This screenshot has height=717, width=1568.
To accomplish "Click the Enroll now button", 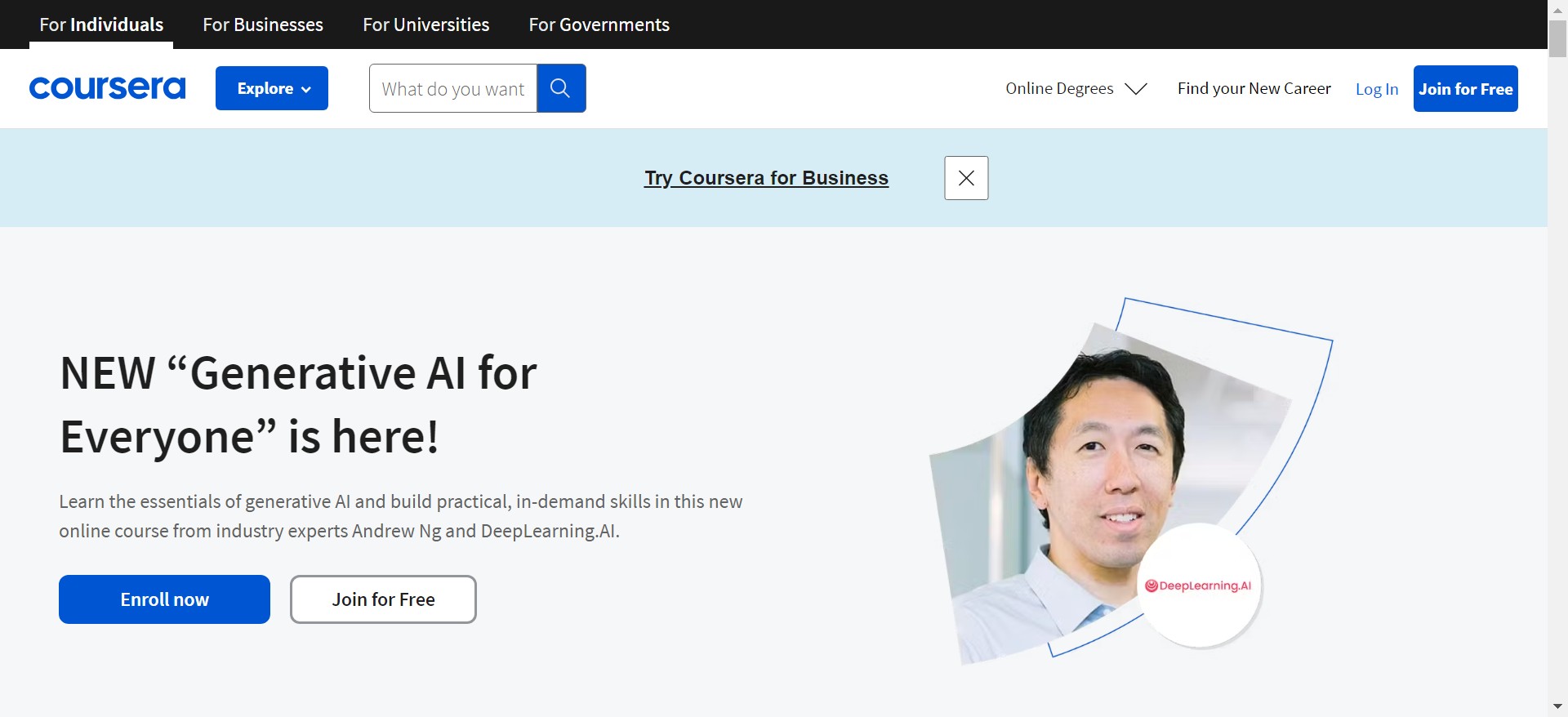I will coord(164,599).
